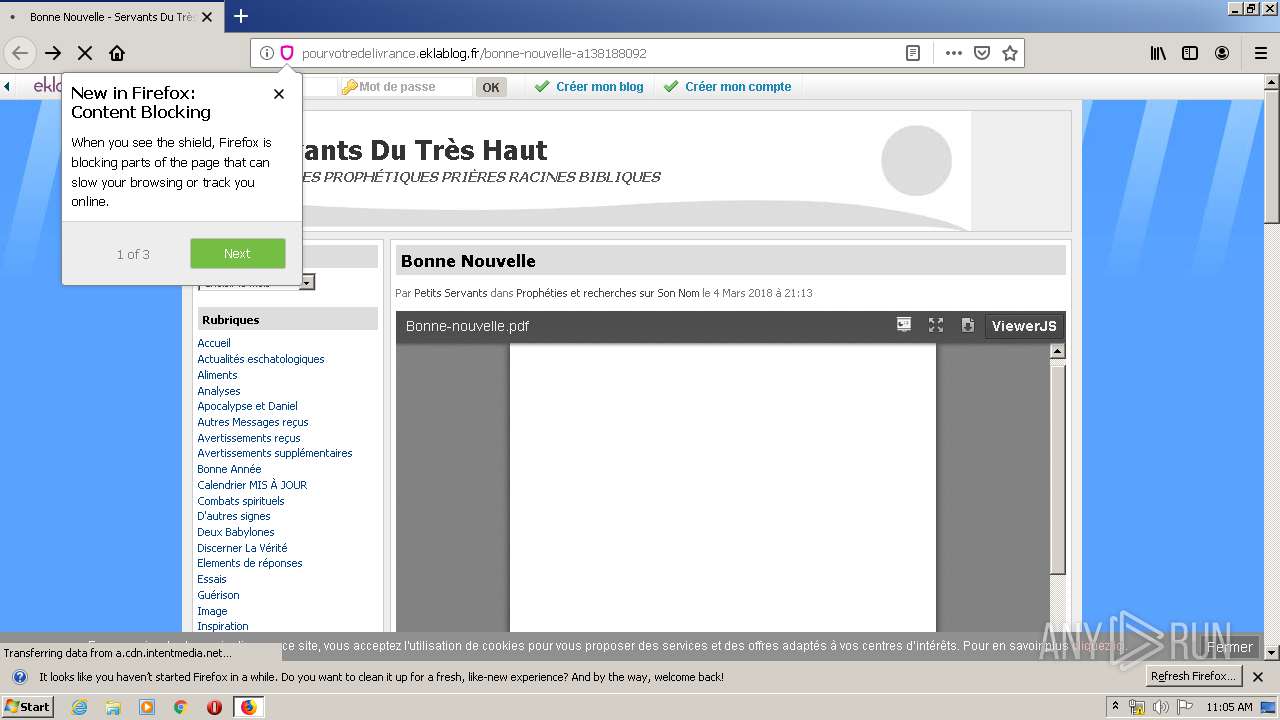Viewport: 1280px width, 720px height.
Task: Open Guérison category
Action: click(x=218, y=595)
